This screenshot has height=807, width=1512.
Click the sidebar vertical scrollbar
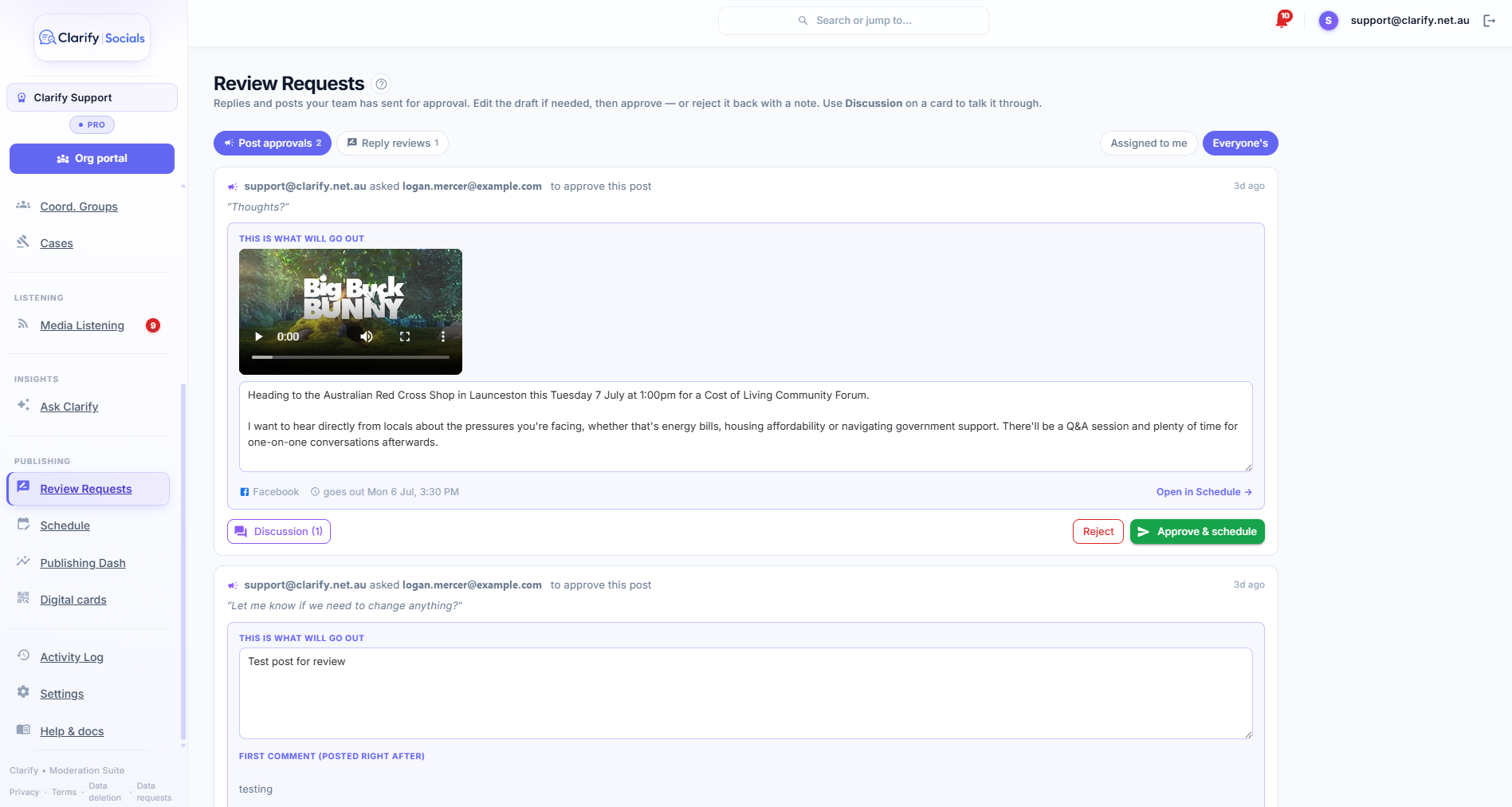pos(183,562)
